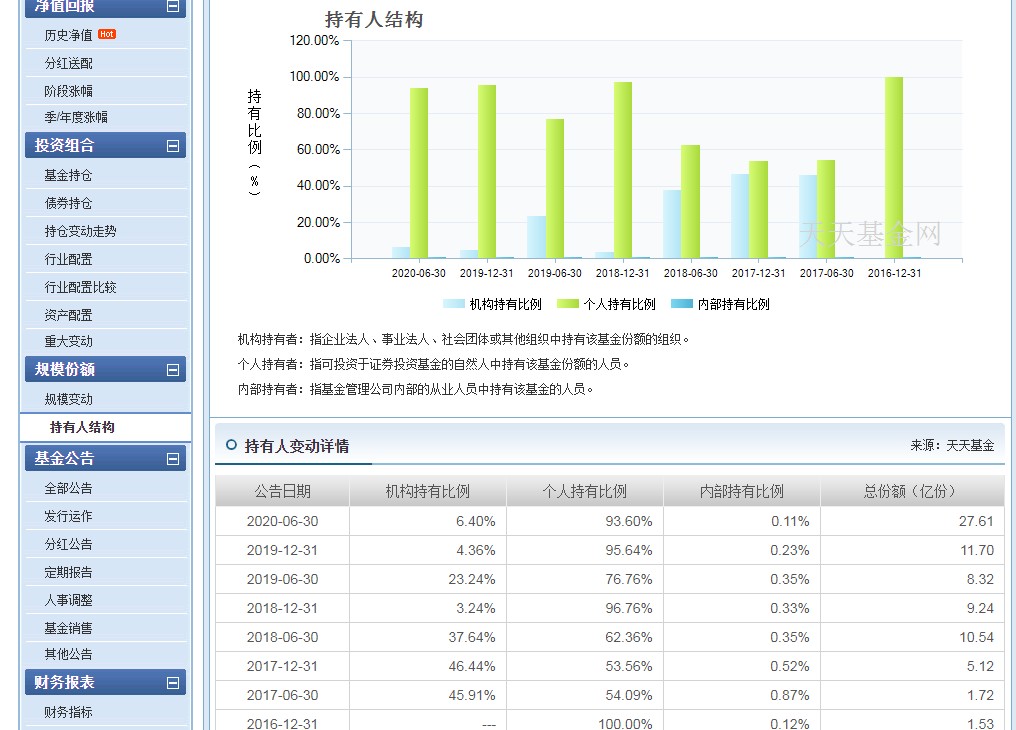Collapse the 规模份额 section
1016x730 pixels.
click(173, 370)
